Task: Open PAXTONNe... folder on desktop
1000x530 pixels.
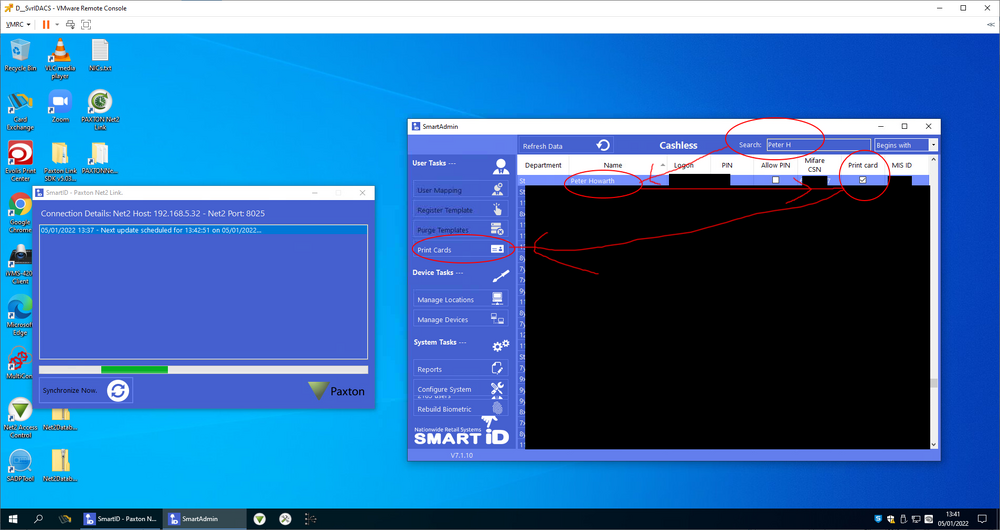Action: [100, 158]
